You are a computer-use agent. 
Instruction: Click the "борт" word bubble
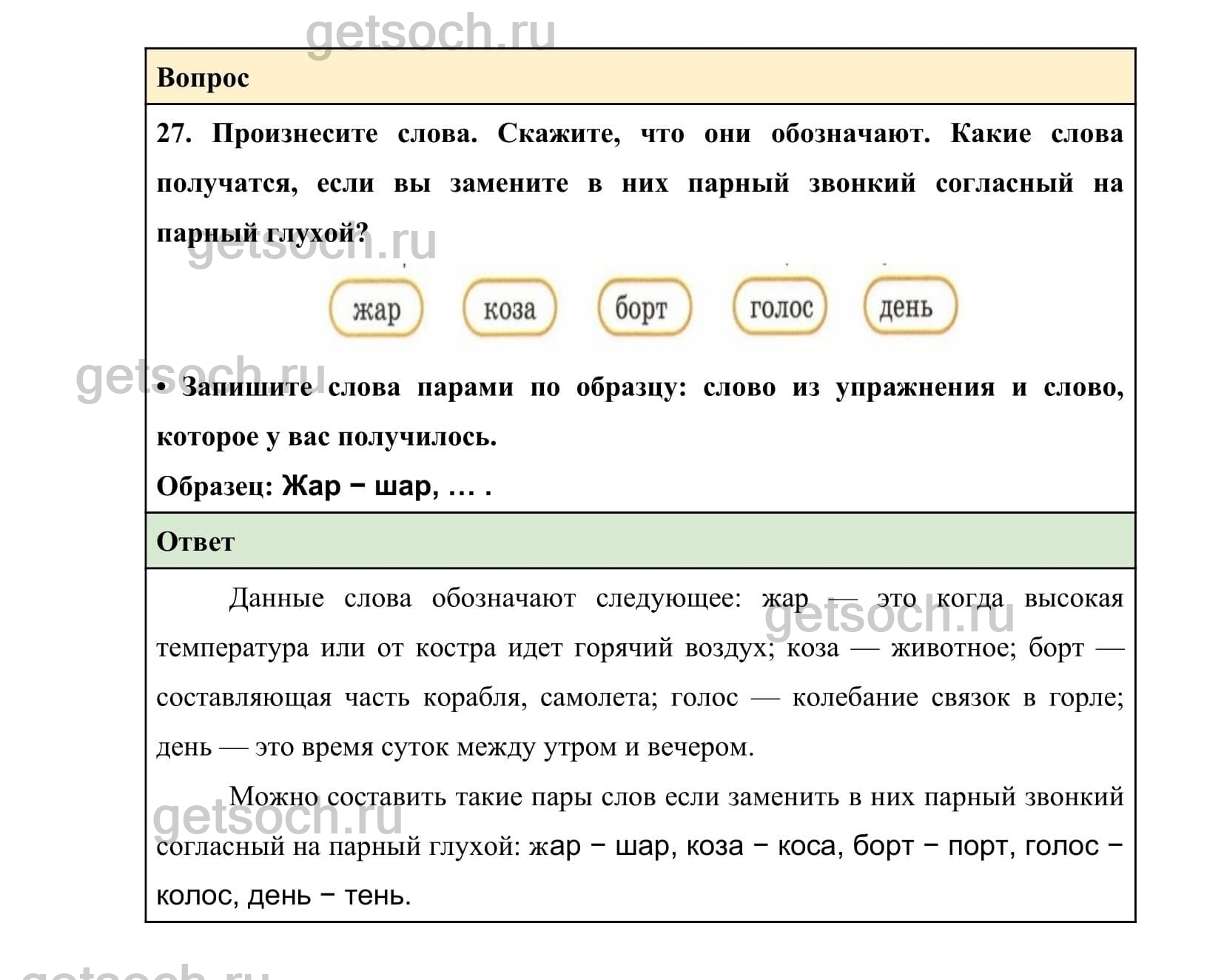click(x=643, y=307)
